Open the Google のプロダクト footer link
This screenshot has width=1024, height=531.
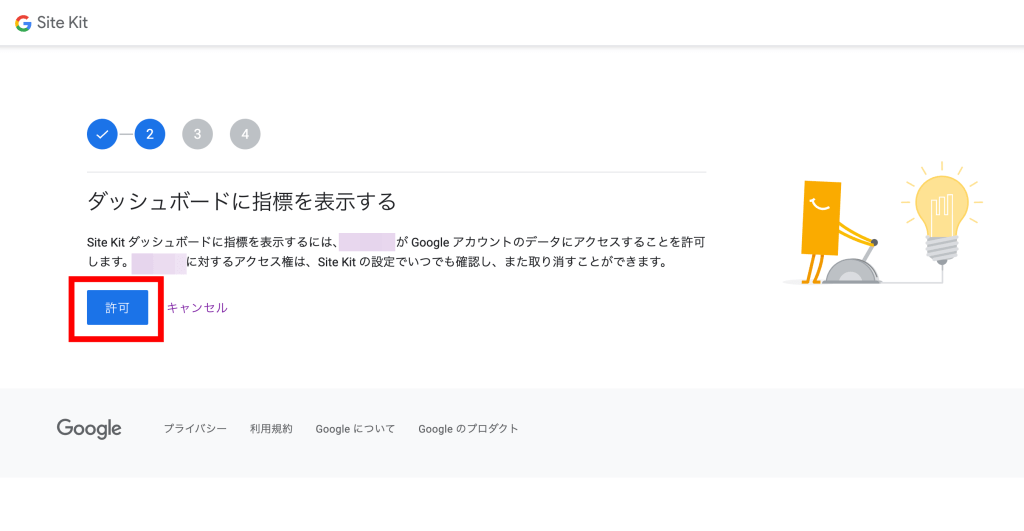468,428
